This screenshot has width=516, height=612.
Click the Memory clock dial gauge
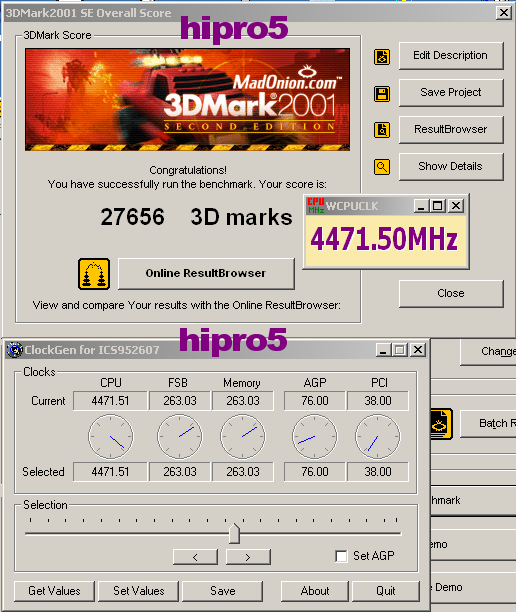tap(243, 436)
